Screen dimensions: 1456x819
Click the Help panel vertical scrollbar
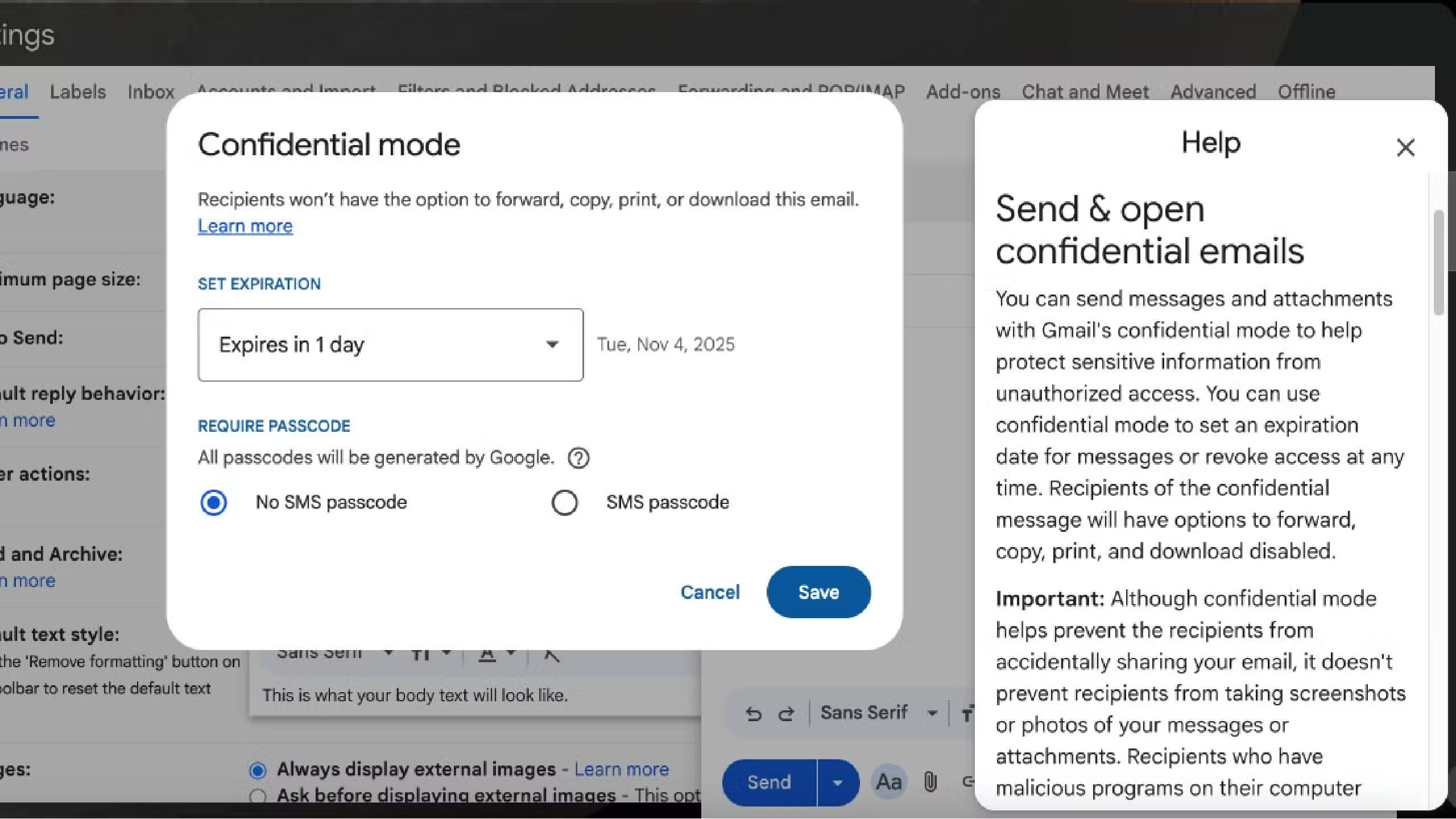1439,263
